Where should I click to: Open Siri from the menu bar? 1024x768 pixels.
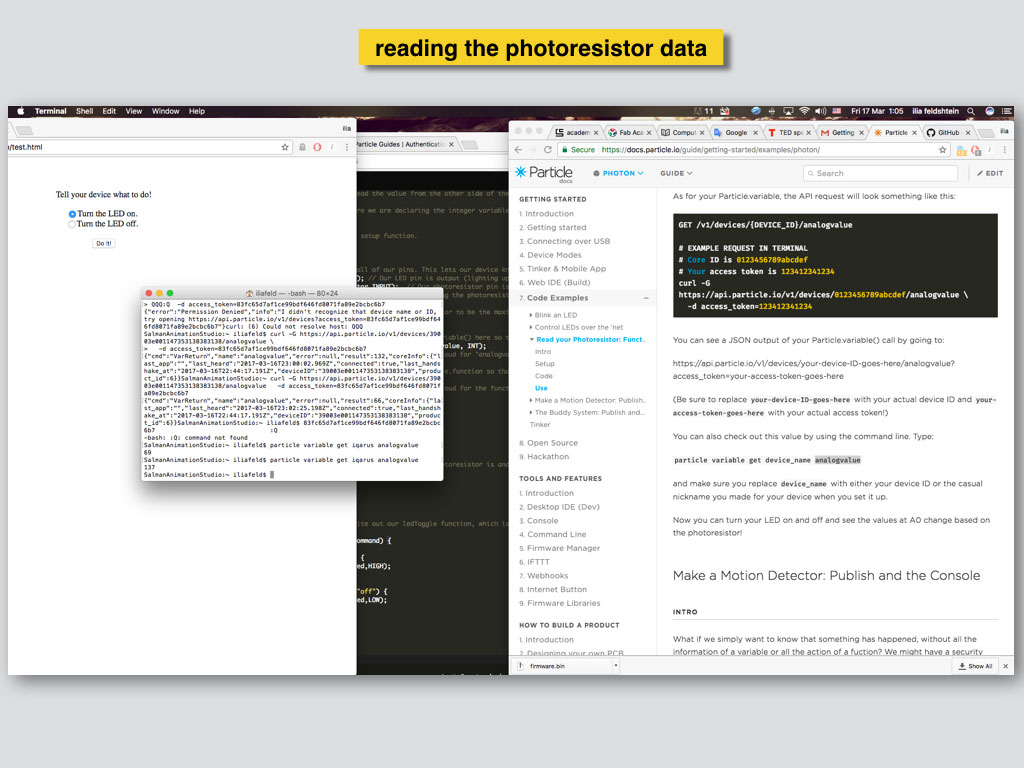[x=989, y=111]
